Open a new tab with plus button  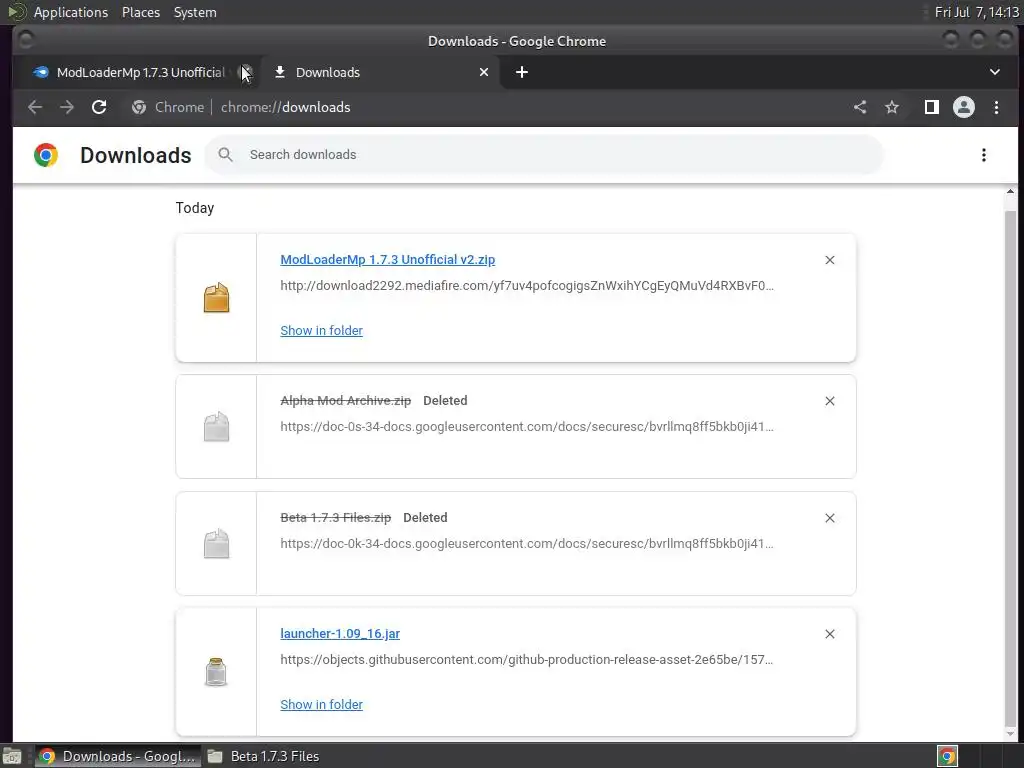click(521, 72)
